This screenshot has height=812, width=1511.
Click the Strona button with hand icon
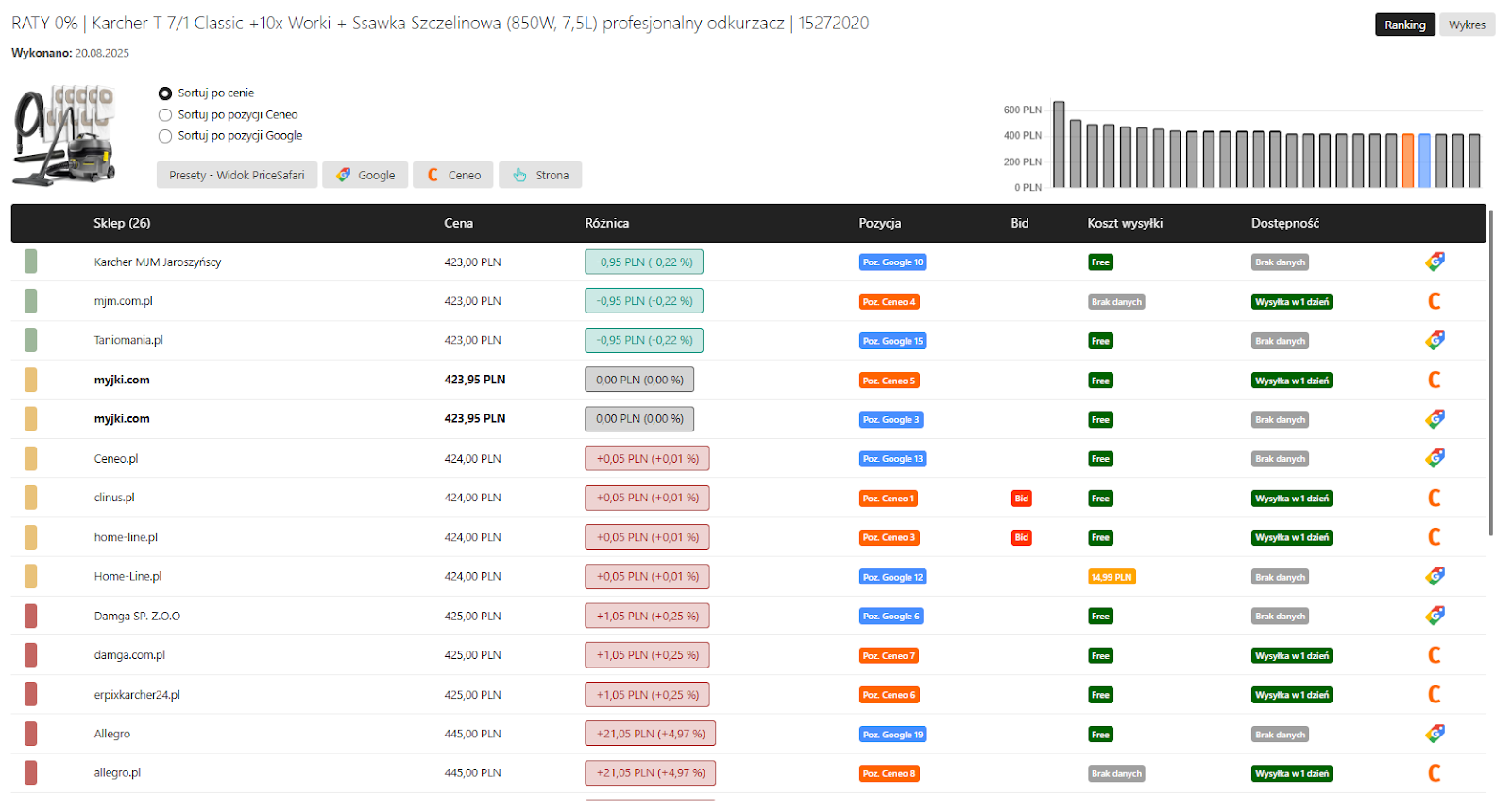pyautogui.click(x=540, y=175)
